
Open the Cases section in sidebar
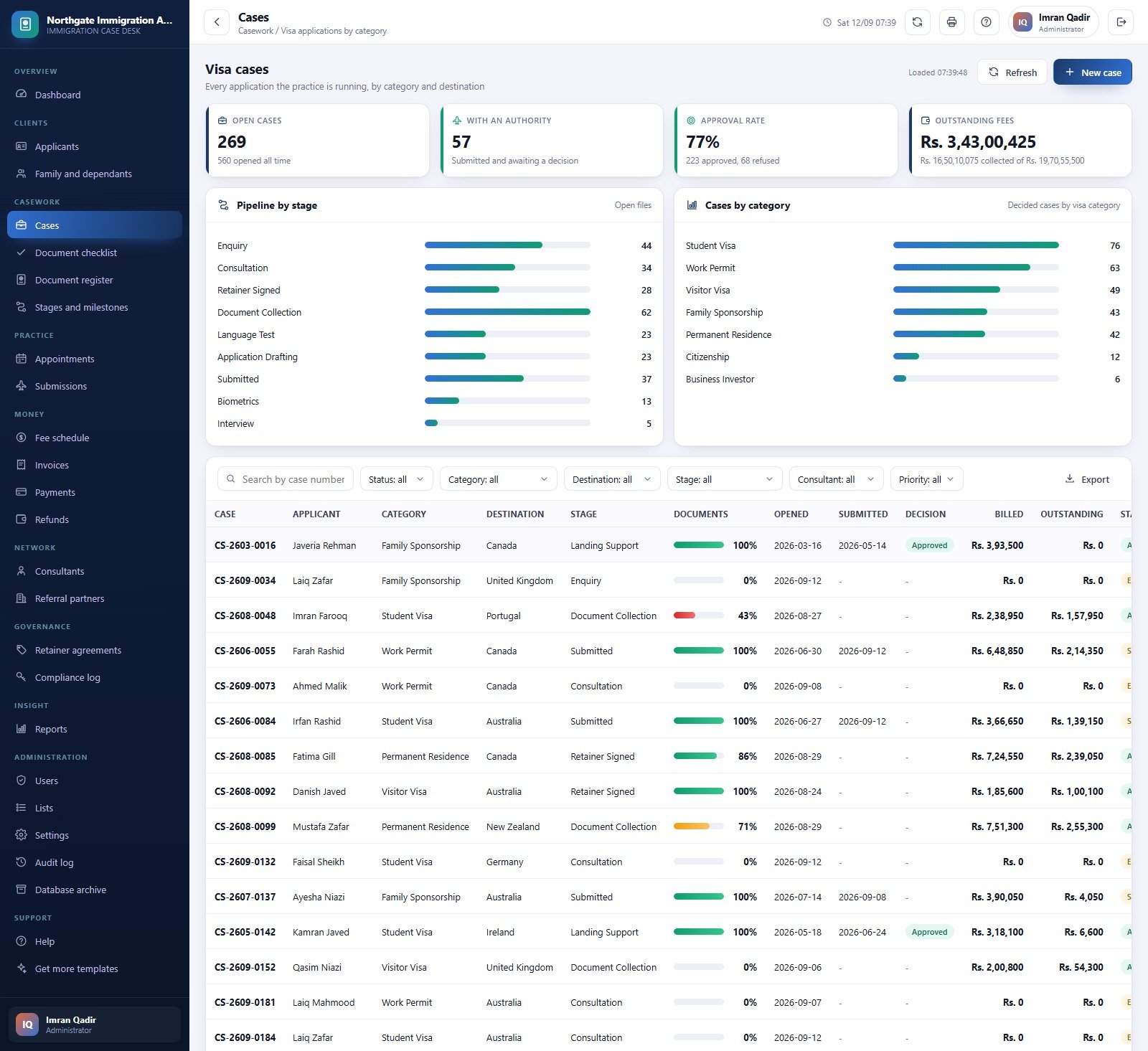pos(95,225)
